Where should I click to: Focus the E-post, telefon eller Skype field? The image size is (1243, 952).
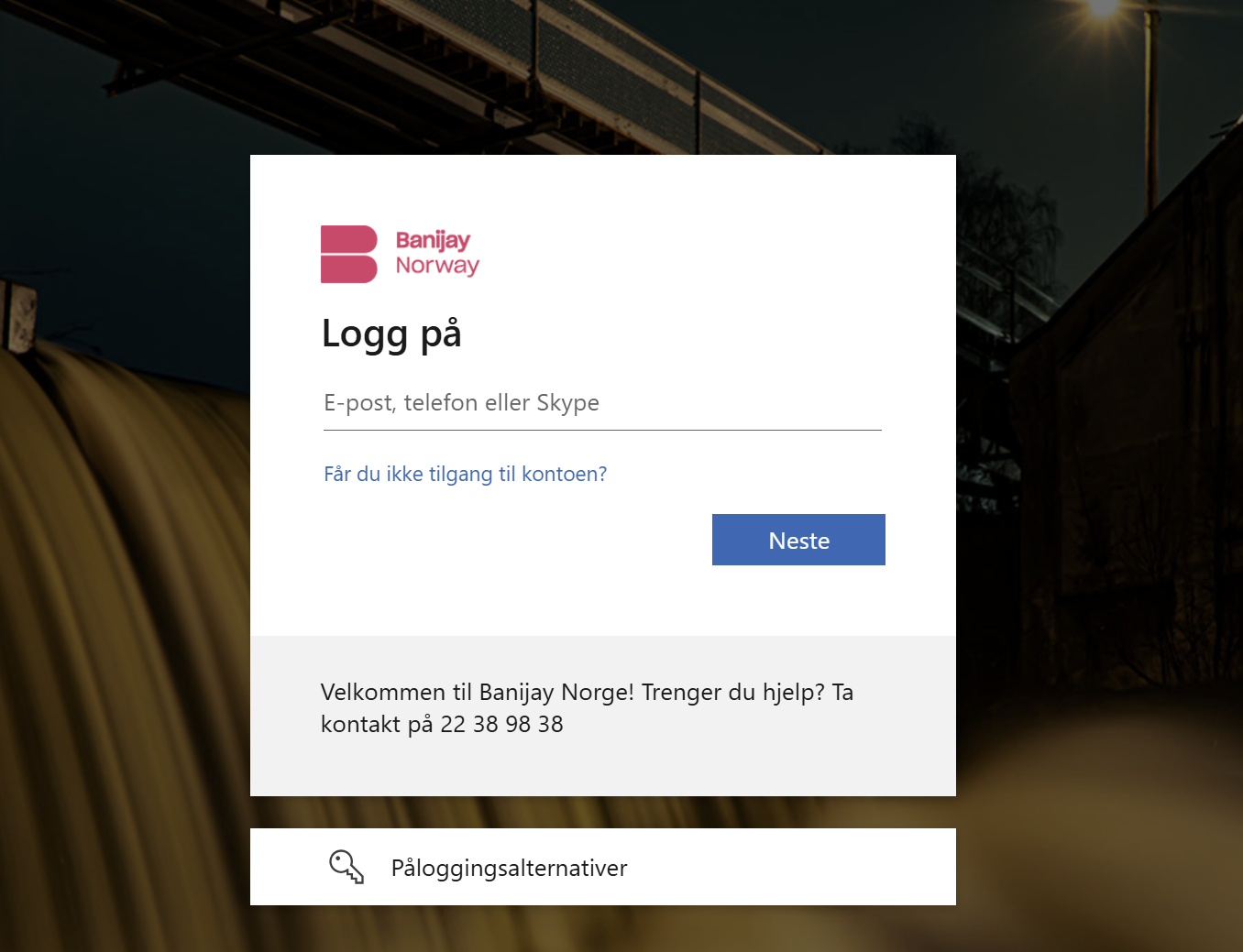[x=602, y=403]
